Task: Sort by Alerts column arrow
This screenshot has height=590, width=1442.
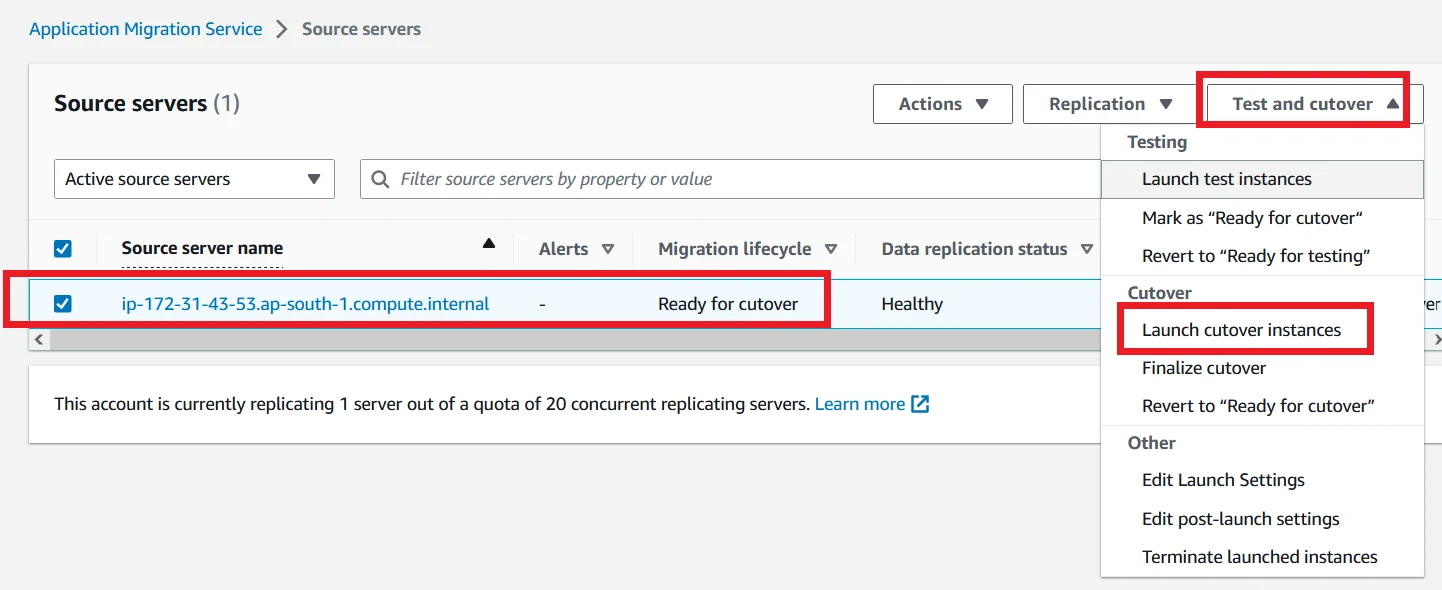Action: 608,249
